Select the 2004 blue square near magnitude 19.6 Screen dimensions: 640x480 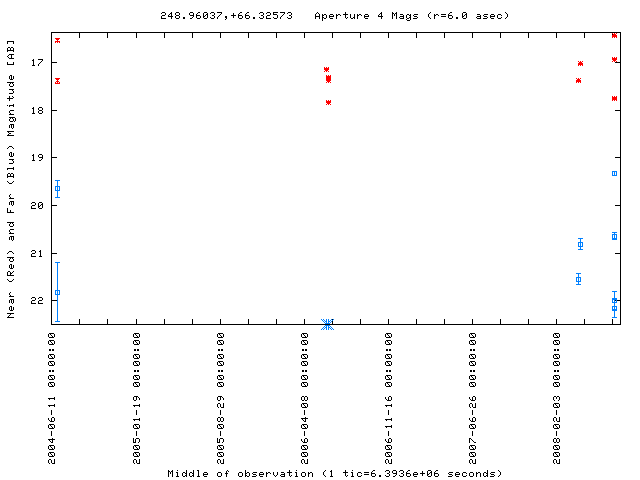tap(58, 189)
